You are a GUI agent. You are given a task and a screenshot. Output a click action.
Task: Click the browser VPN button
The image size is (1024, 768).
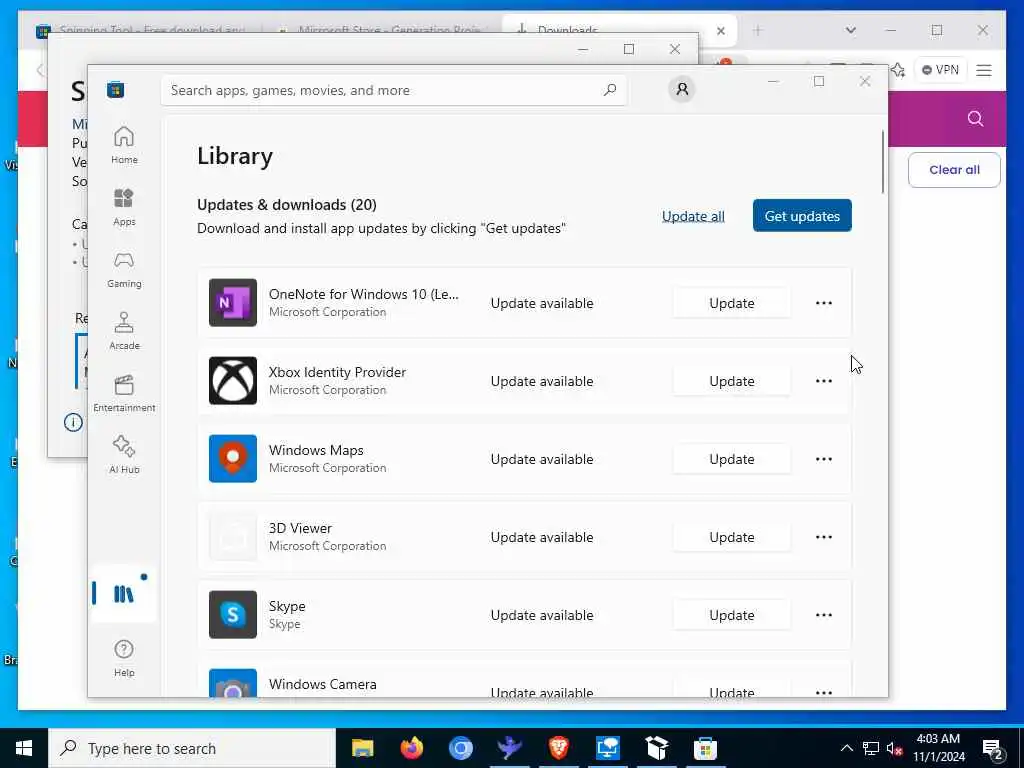click(x=940, y=70)
